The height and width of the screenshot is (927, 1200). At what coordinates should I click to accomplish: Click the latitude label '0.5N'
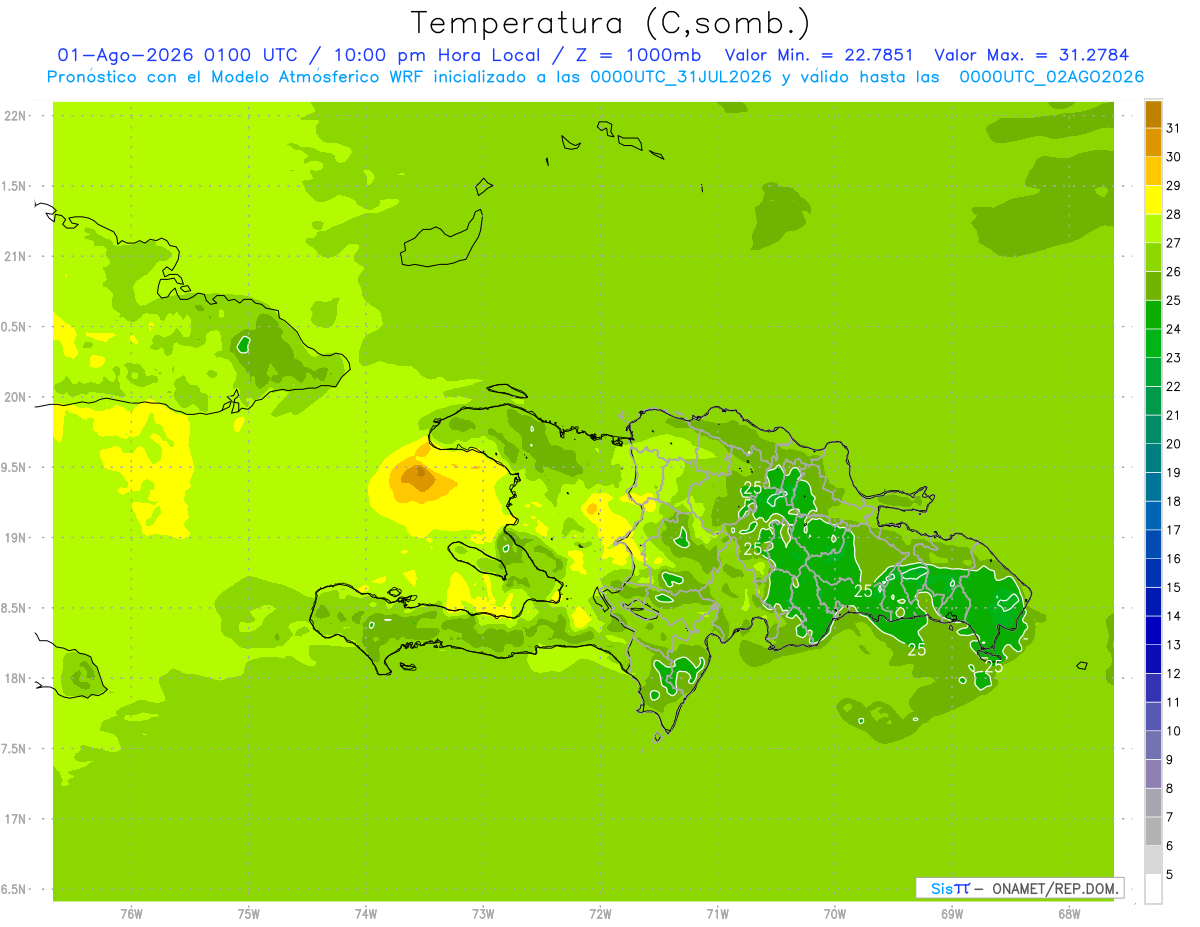point(15,327)
